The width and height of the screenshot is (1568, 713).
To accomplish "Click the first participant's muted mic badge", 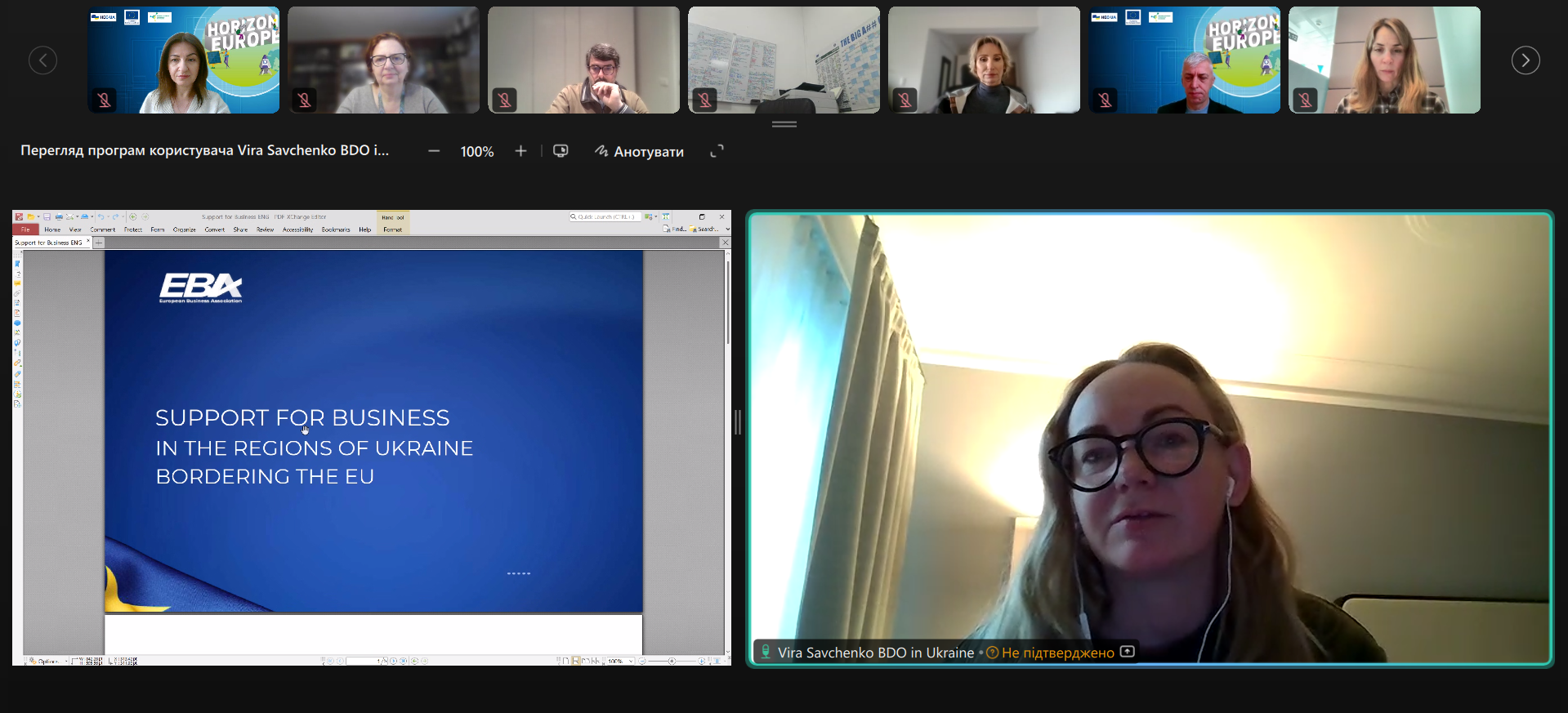I will [104, 100].
